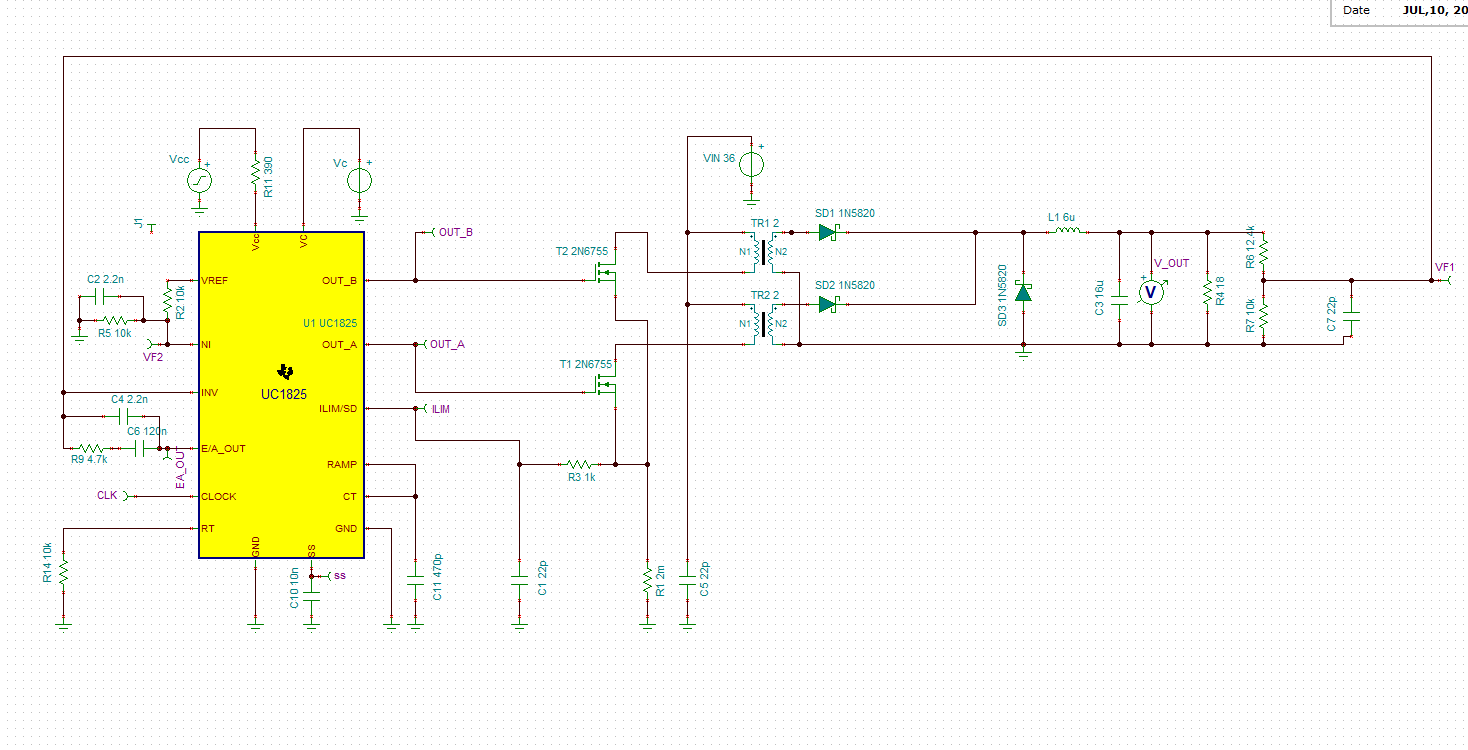
Task: Click the V_OUT voltmeter symbol
Action: point(1151,292)
